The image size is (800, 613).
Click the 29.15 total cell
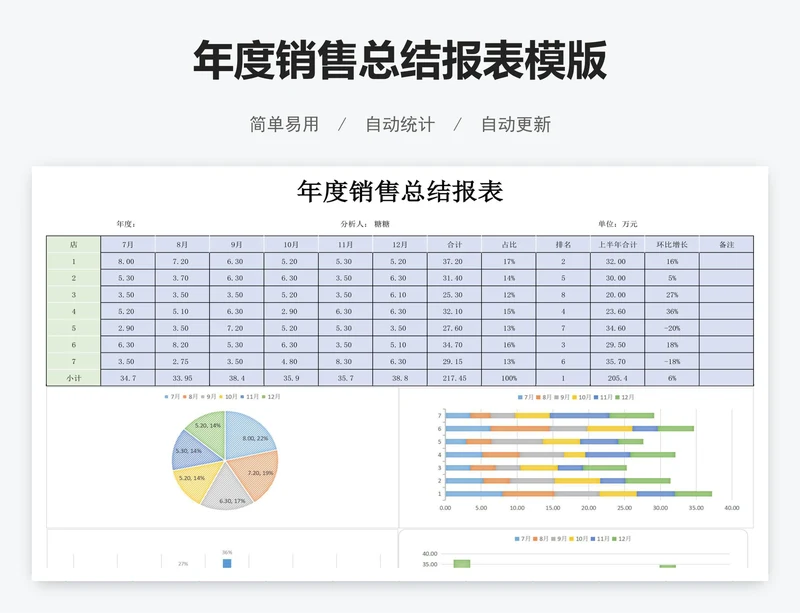tap(454, 361)
